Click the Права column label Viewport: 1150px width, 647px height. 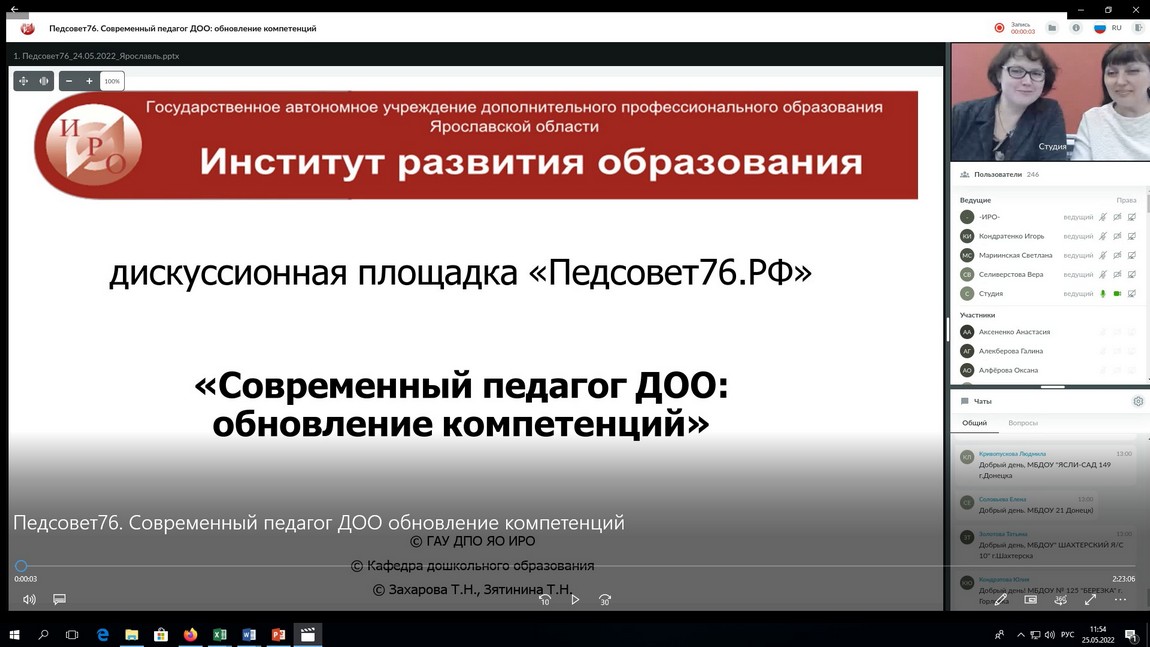[x=1126, y=200]
